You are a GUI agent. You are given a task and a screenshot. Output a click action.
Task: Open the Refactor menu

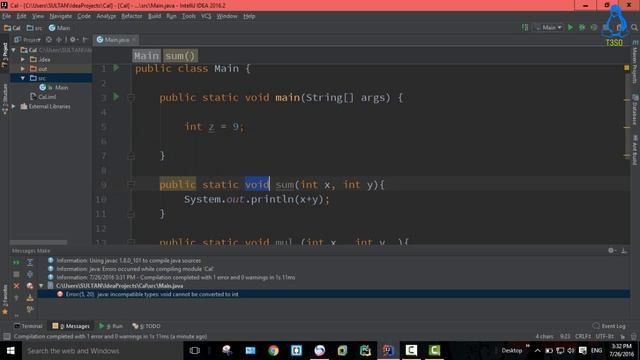coord(131,16)
